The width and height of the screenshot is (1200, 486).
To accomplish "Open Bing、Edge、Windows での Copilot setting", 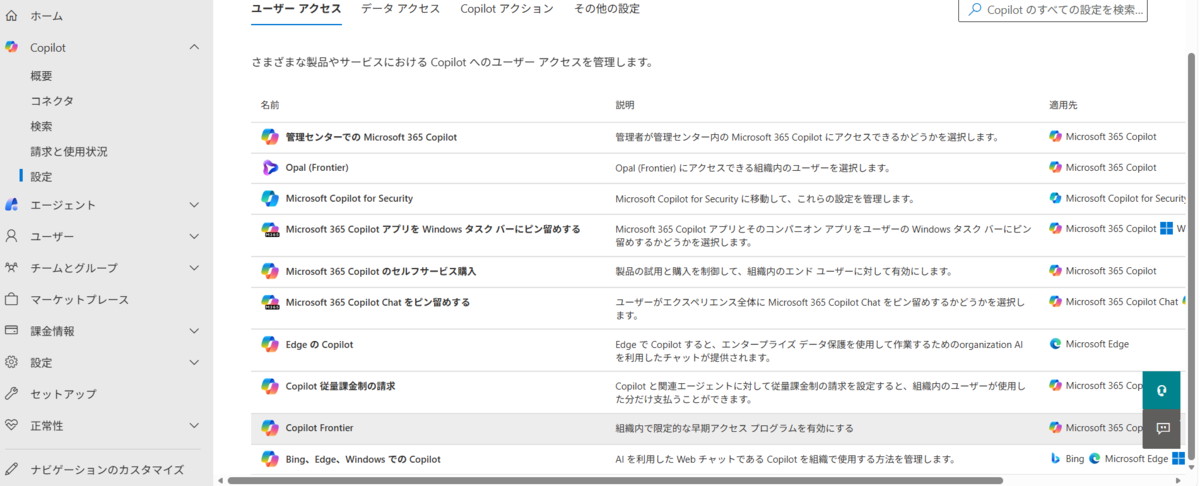I will [363, 459].
